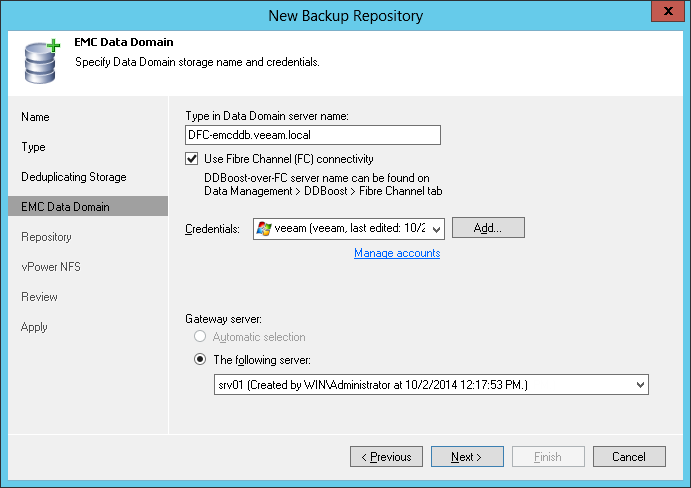The width and height of the screenshot is (691, 488).
Task: Select the EMC Data Domain step
Action: (88, 206)
